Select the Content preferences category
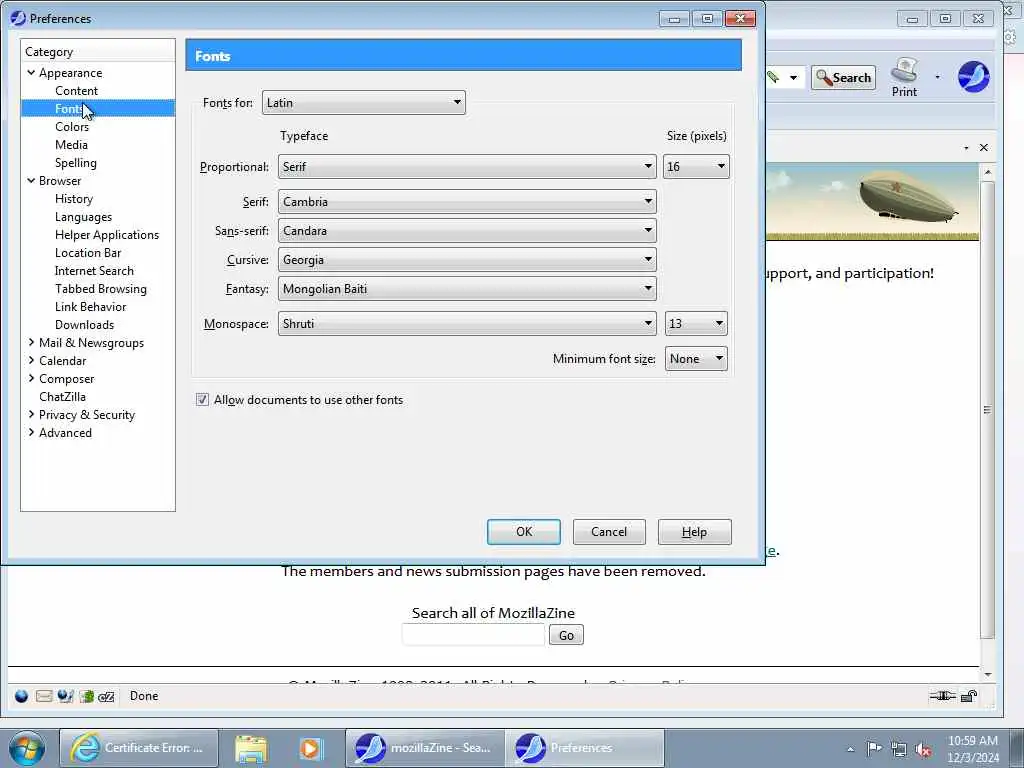 (76, 91)
